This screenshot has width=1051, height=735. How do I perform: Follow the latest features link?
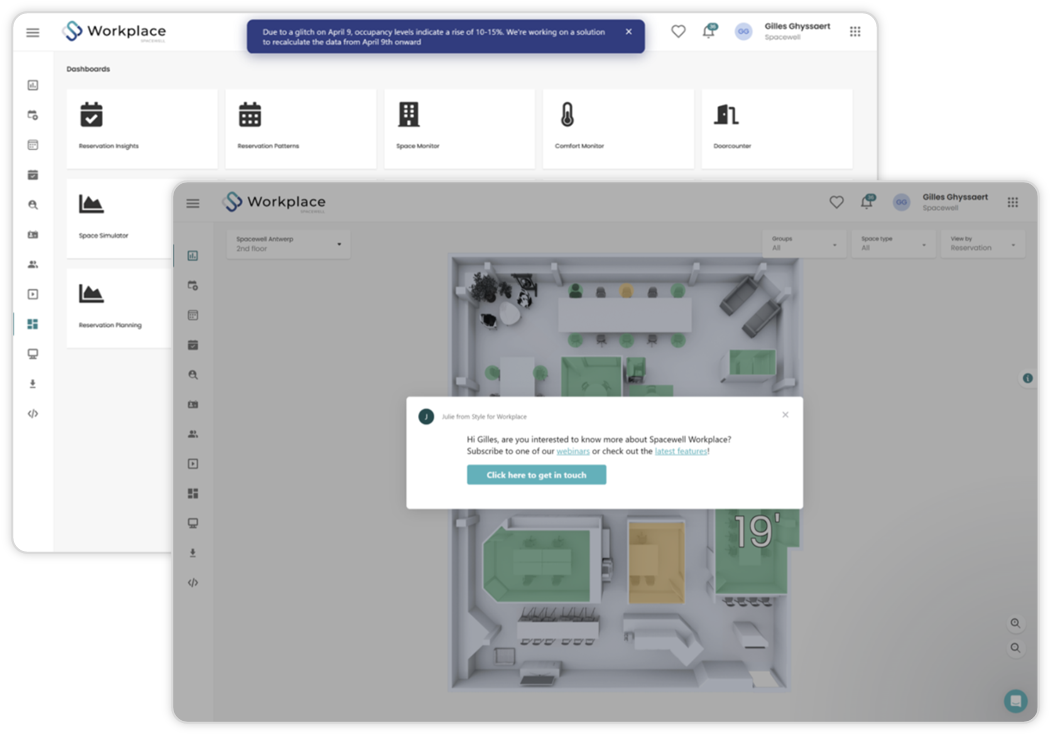pyautogui.click(x=681, y=452)
